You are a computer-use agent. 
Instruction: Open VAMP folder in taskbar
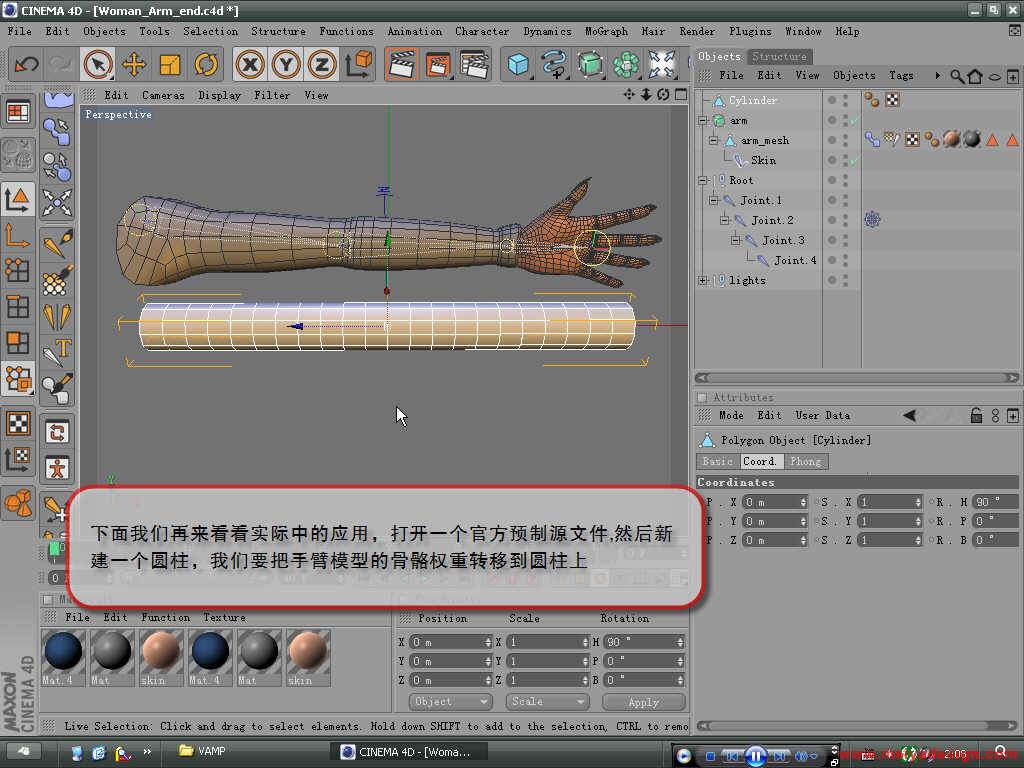tap(202, 752)
